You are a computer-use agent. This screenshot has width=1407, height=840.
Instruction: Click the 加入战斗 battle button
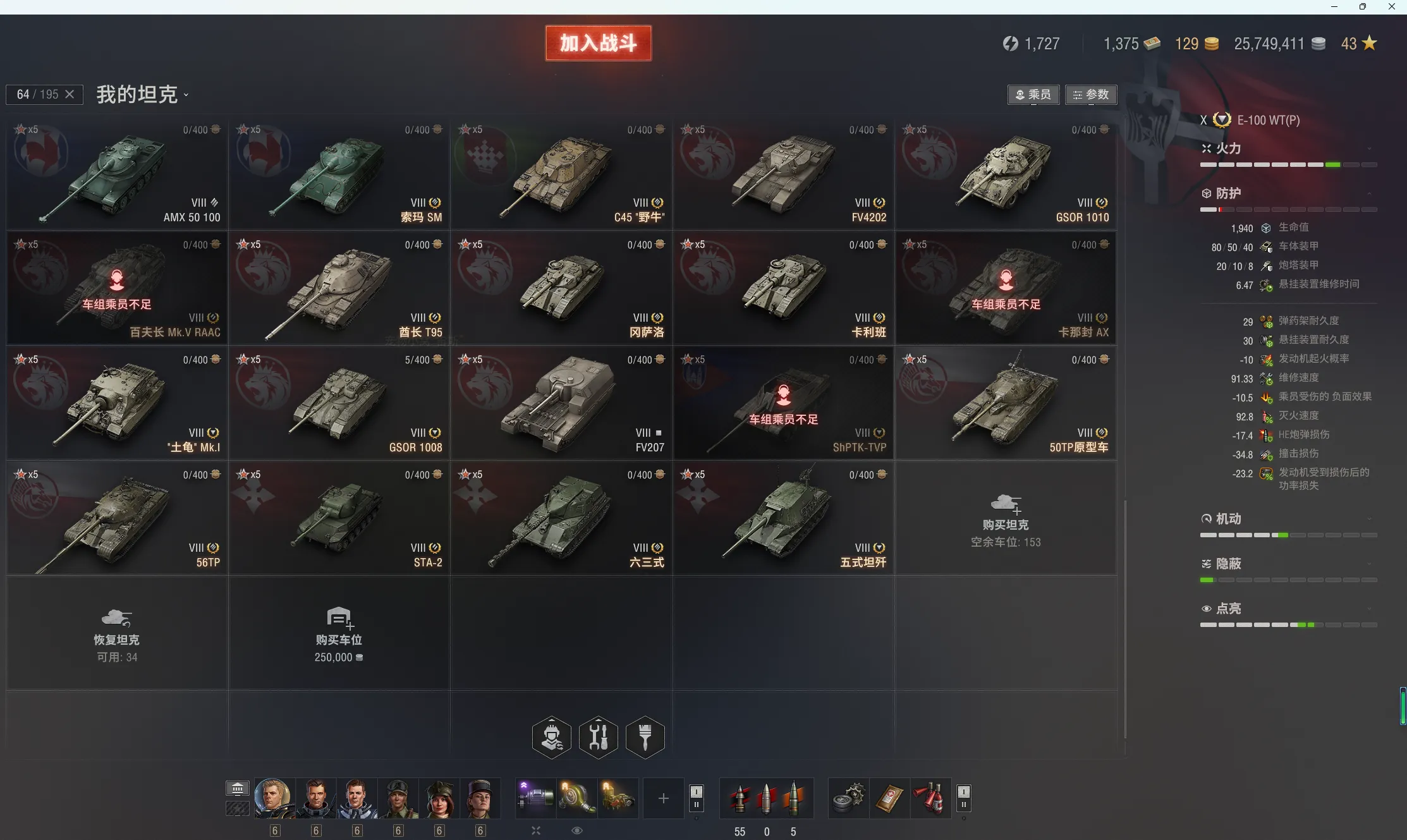point(598,43)
